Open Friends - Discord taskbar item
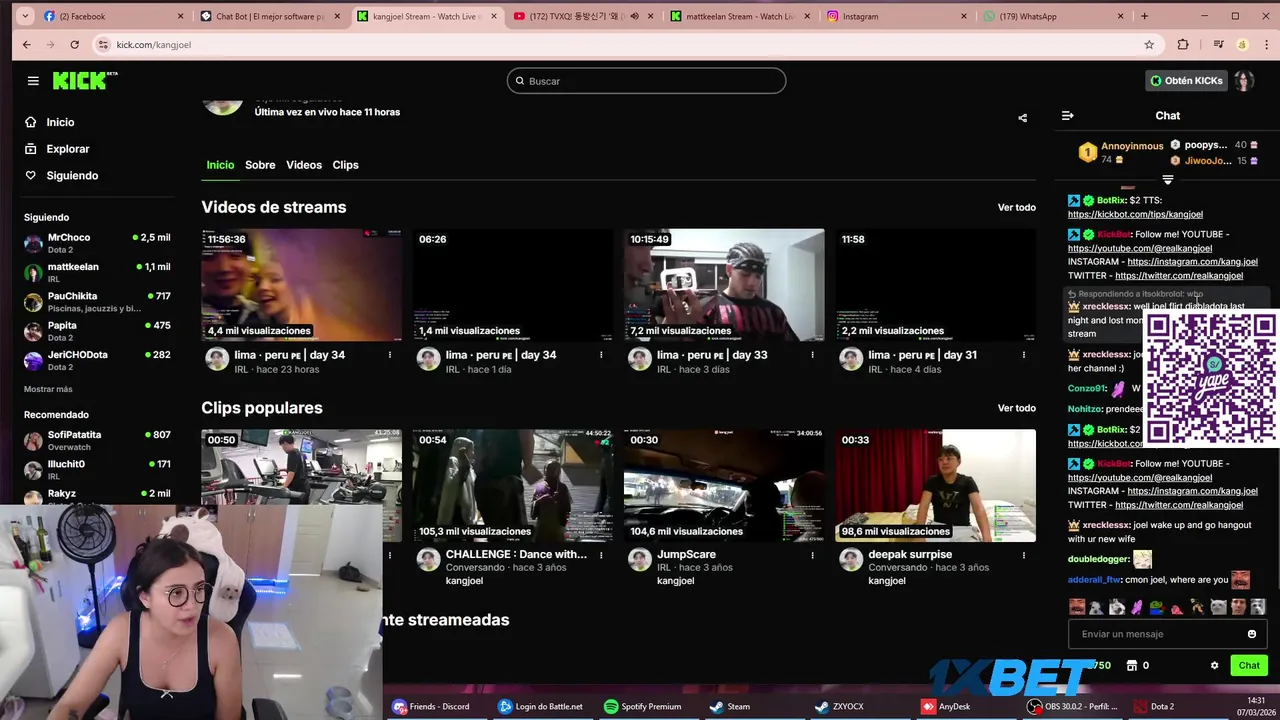 tap(431, 706)
